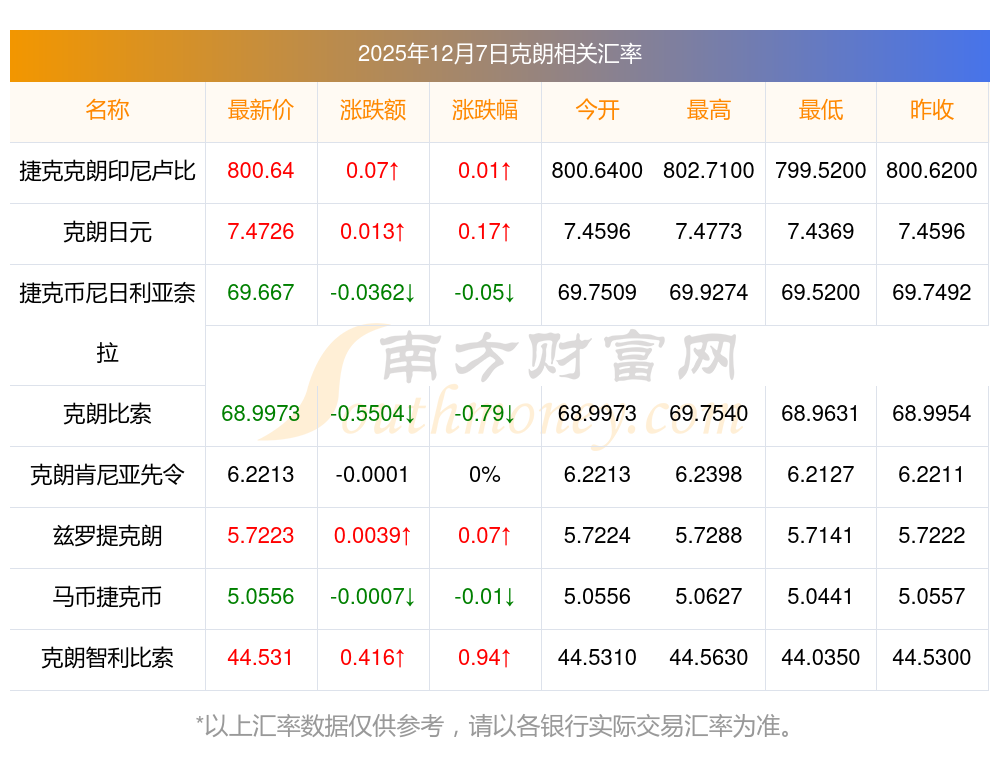The image size is (1000, 757).
Task: Click the high value 7.4773
Action: point(709,232)
